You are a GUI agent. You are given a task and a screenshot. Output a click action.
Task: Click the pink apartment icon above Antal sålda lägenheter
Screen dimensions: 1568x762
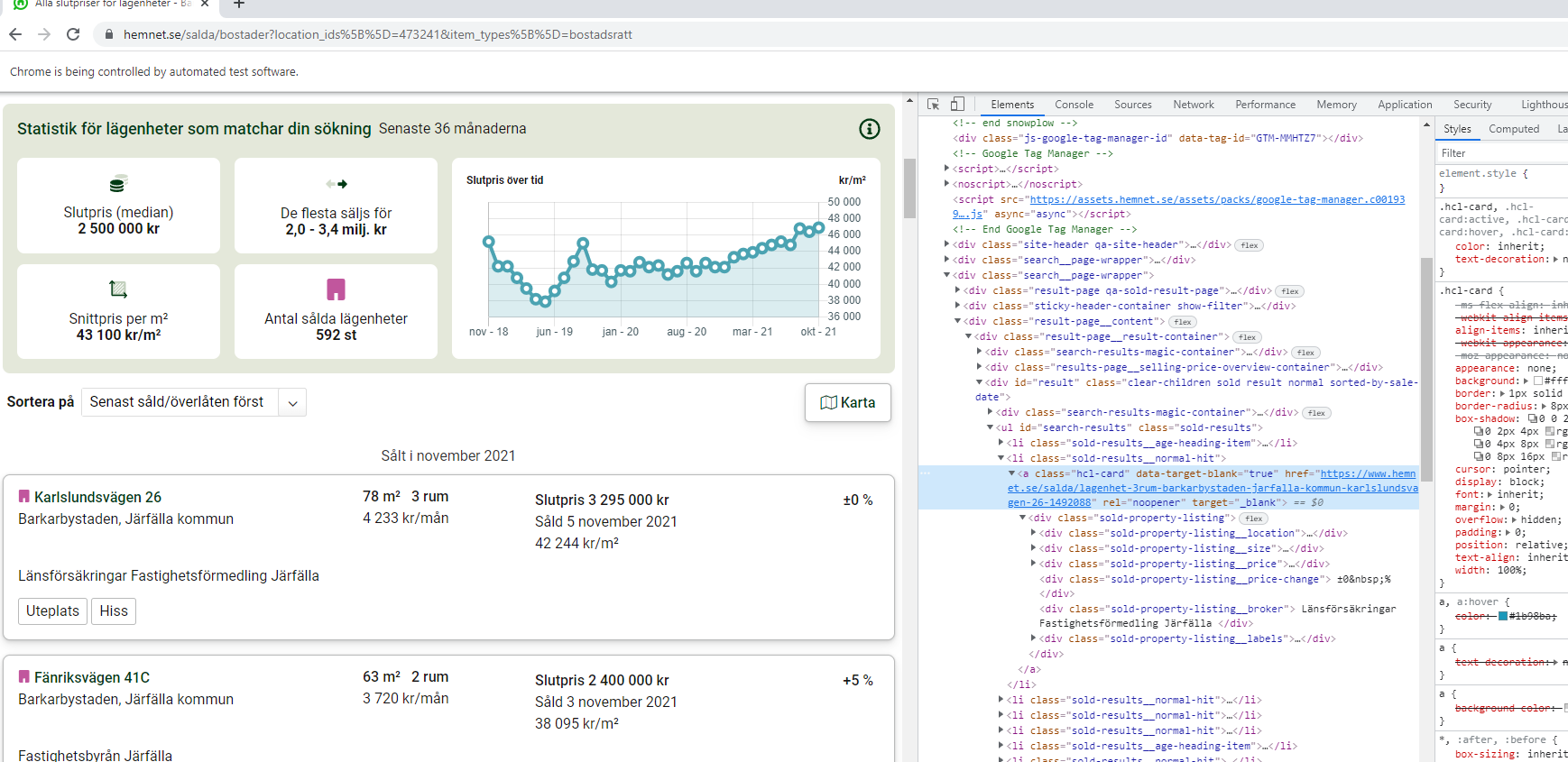pos(336,289)
